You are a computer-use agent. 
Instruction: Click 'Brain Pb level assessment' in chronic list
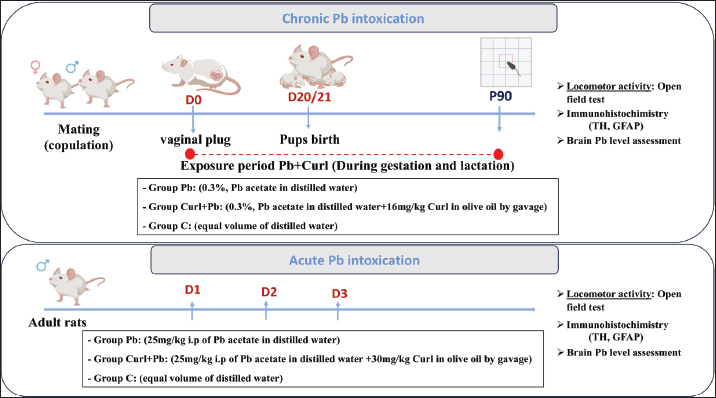coord(624,141)
